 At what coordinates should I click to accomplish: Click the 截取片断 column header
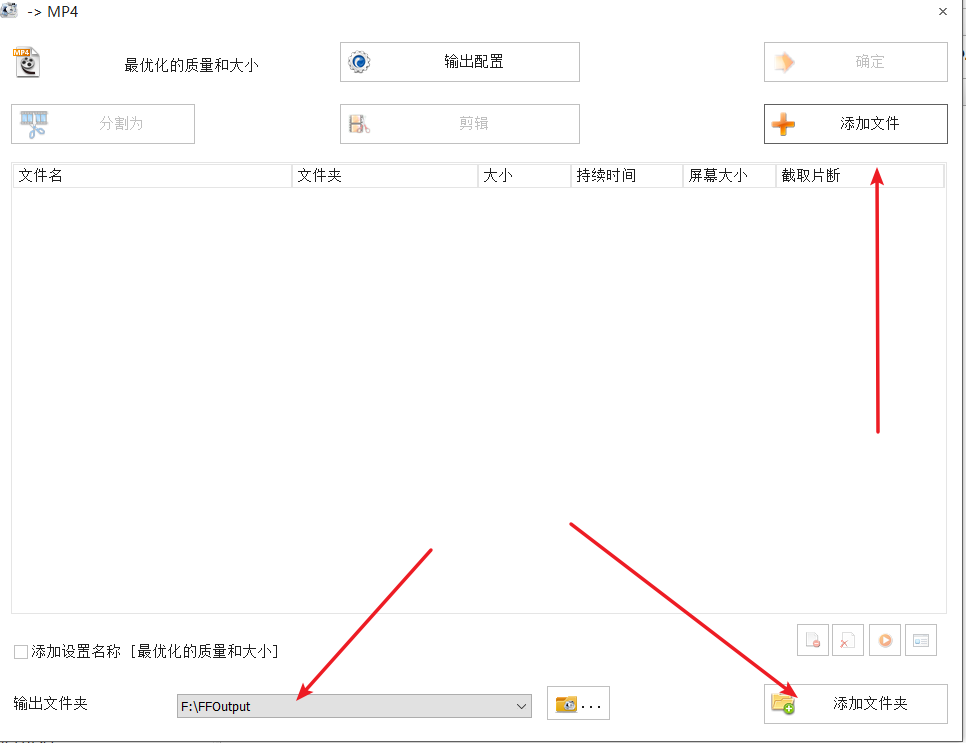click(859, 176)
